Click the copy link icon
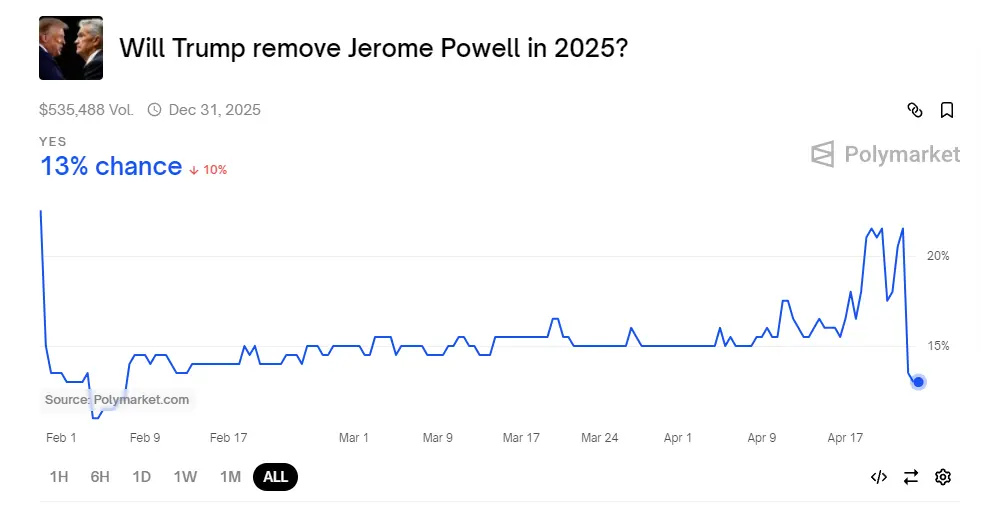The width and height of the screenshot is (981, 512). point(914,110)
